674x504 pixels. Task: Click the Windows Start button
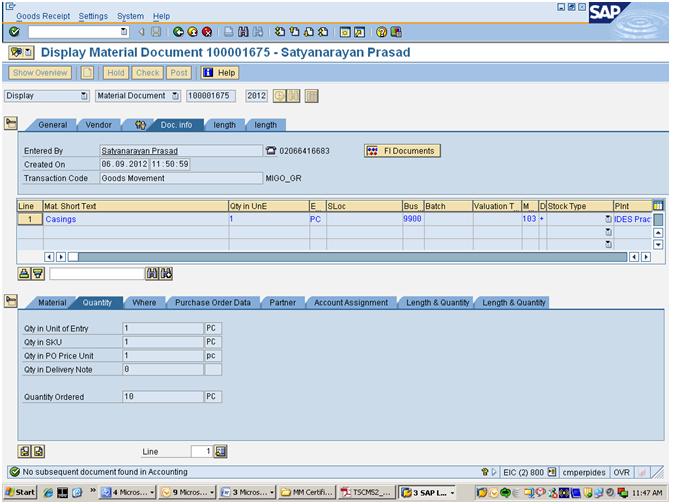[x=20, y=492]
